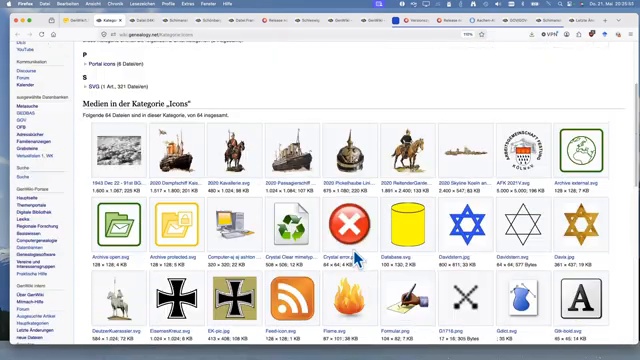Click the address bar URL field

[x=286, y=35]
